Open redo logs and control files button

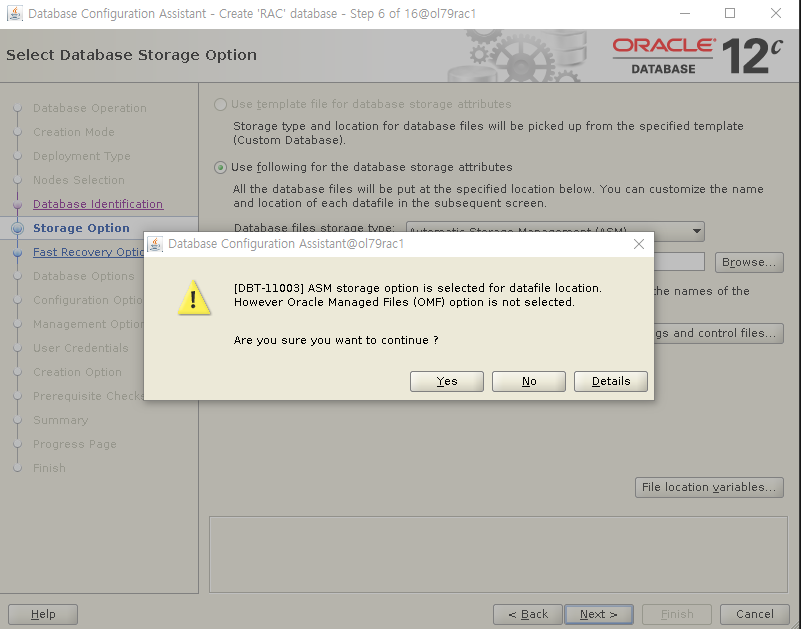(719, 333)
